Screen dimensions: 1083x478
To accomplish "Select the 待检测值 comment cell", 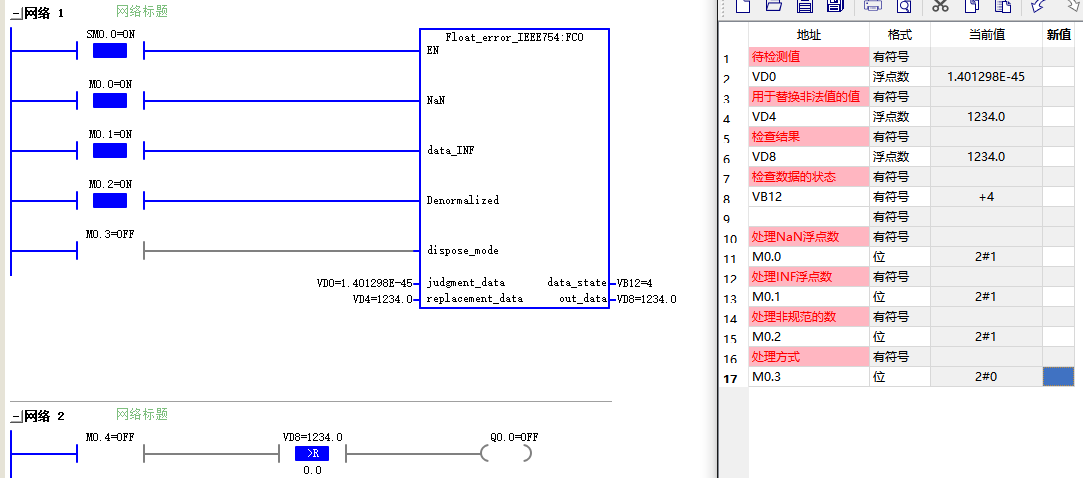I will (809, 57).
